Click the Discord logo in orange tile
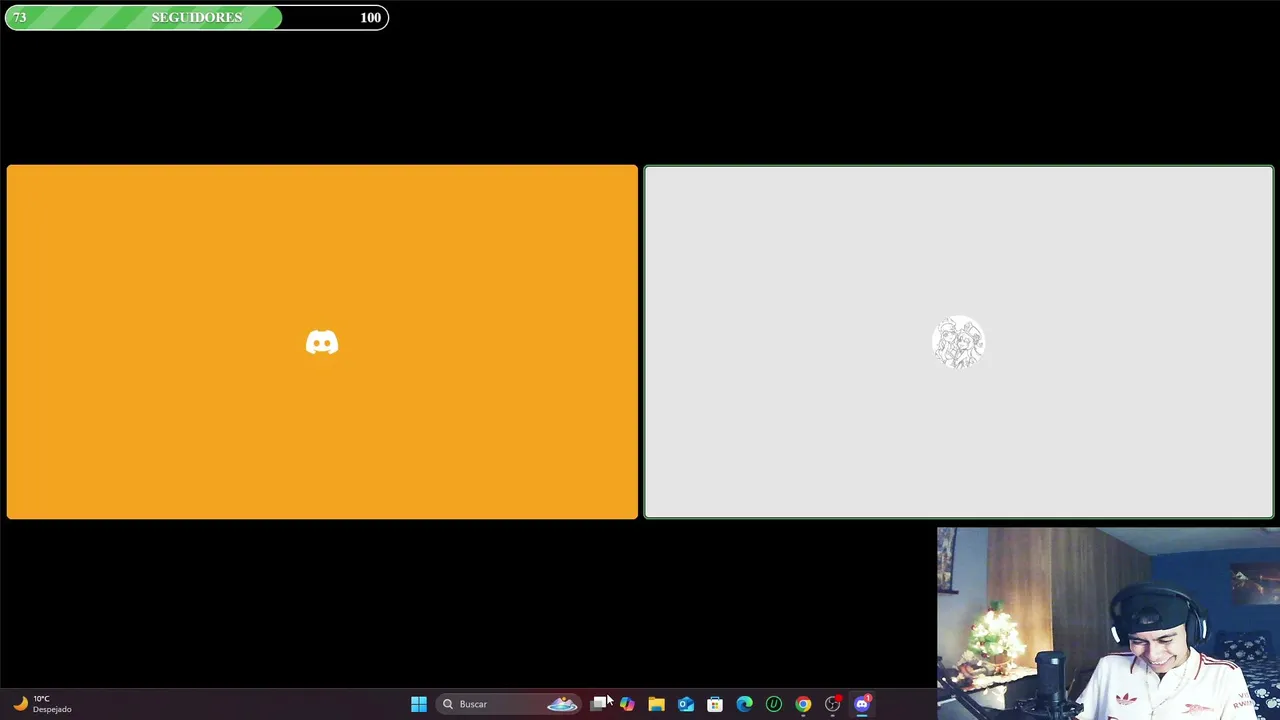The height and width of the screenshot is (720, 1280). (x=322, y=343)
